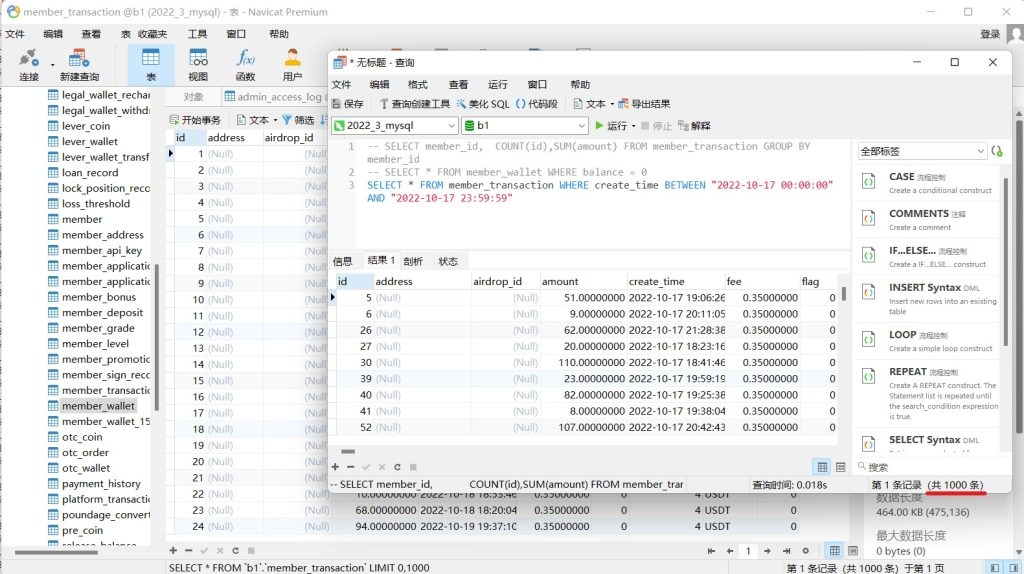Run the query with the 运行 button
The height and width of the screenshot is (574, 1024).
pos(611,126)
